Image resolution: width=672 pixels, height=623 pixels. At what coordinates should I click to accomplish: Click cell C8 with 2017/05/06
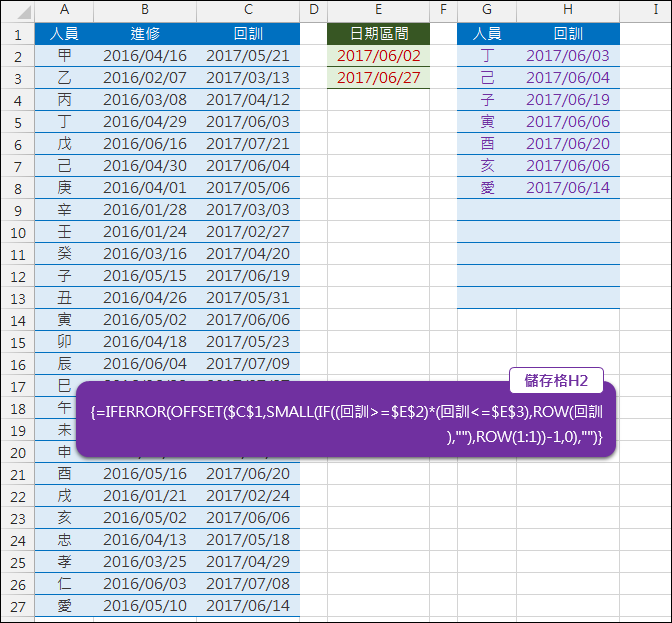pos(248,188)
